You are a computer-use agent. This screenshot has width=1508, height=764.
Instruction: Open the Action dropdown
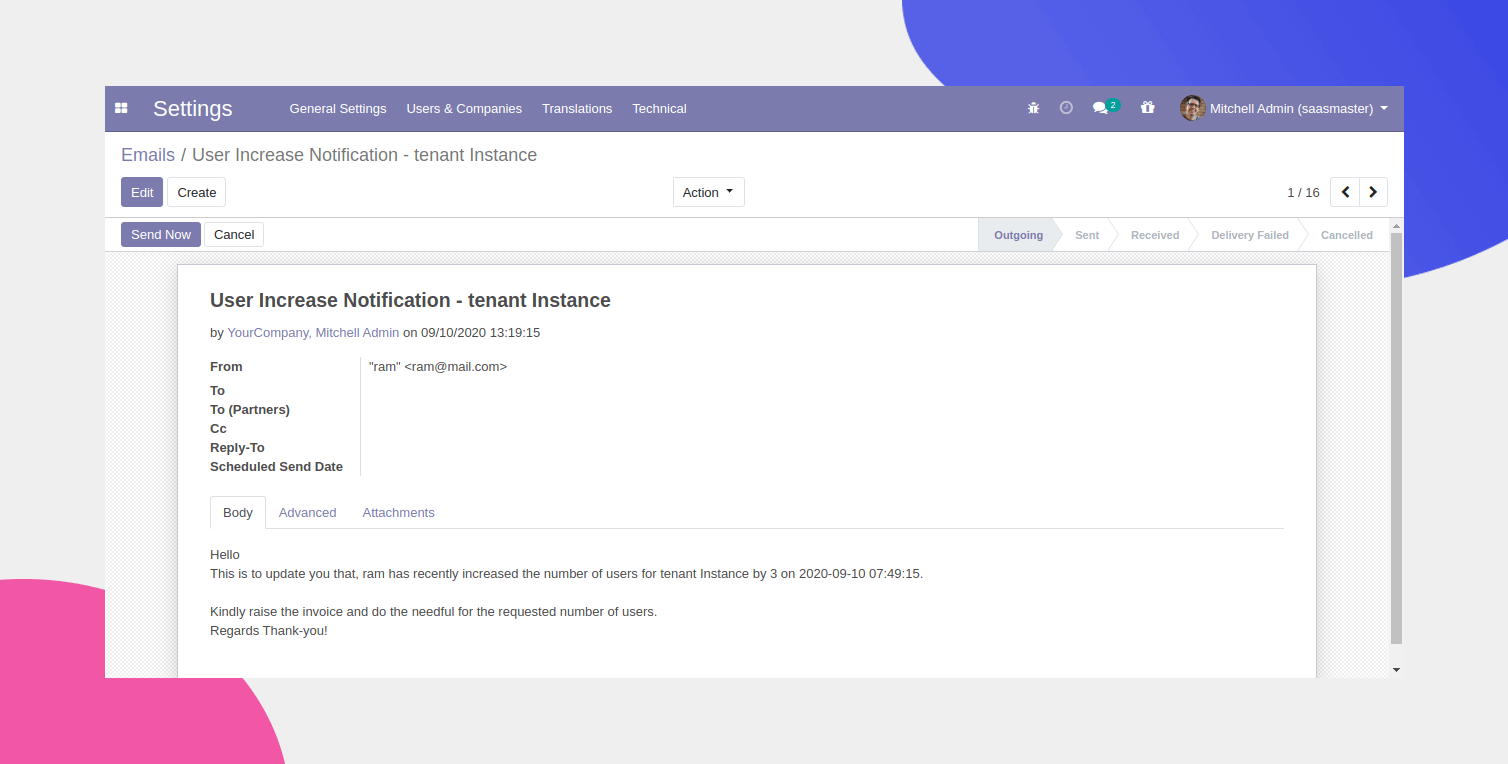click(708, 192)
